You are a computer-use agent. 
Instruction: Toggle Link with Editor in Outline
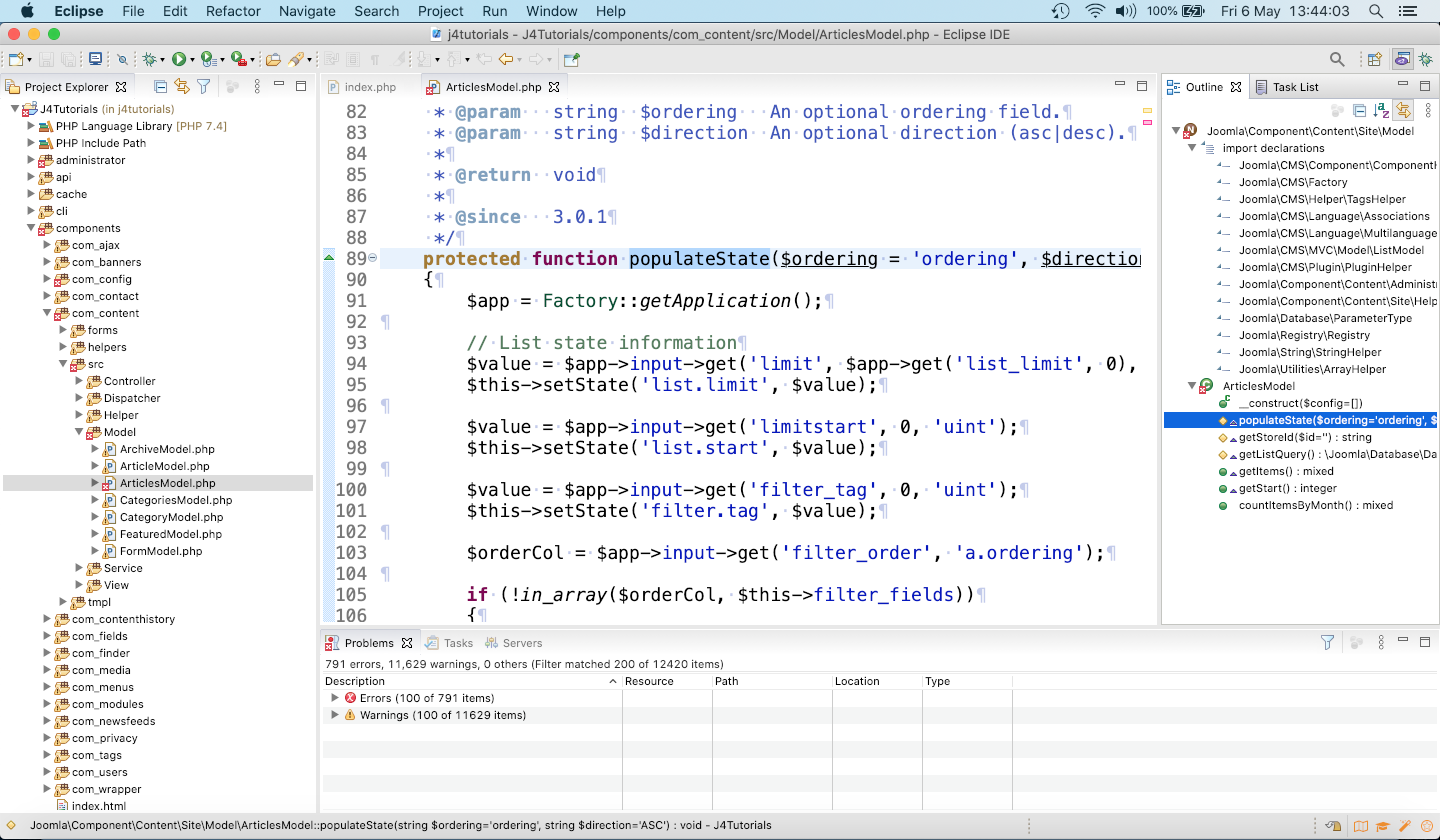[1403, 110]
